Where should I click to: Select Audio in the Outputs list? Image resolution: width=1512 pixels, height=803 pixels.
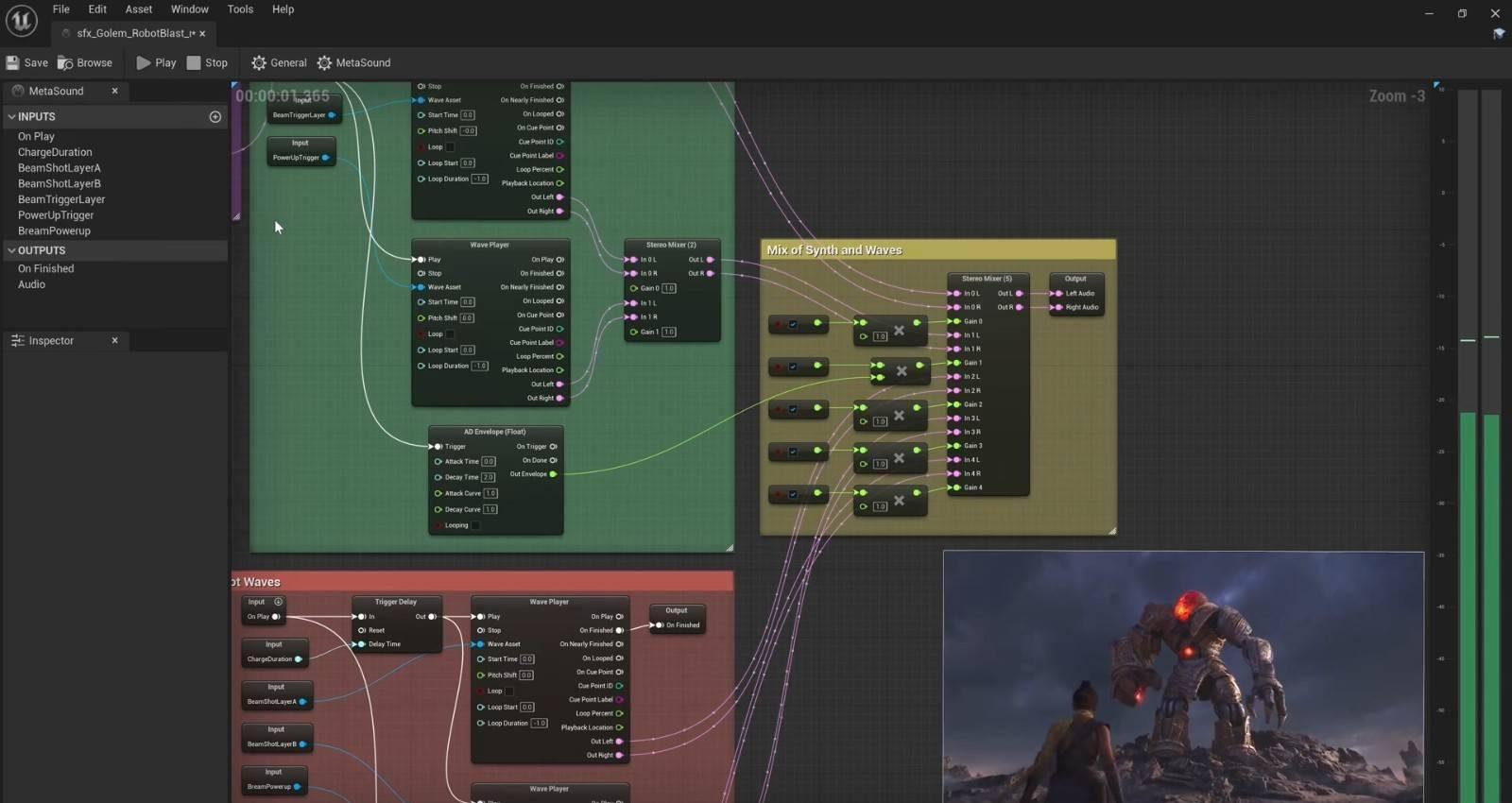click(x=31, y=285)
